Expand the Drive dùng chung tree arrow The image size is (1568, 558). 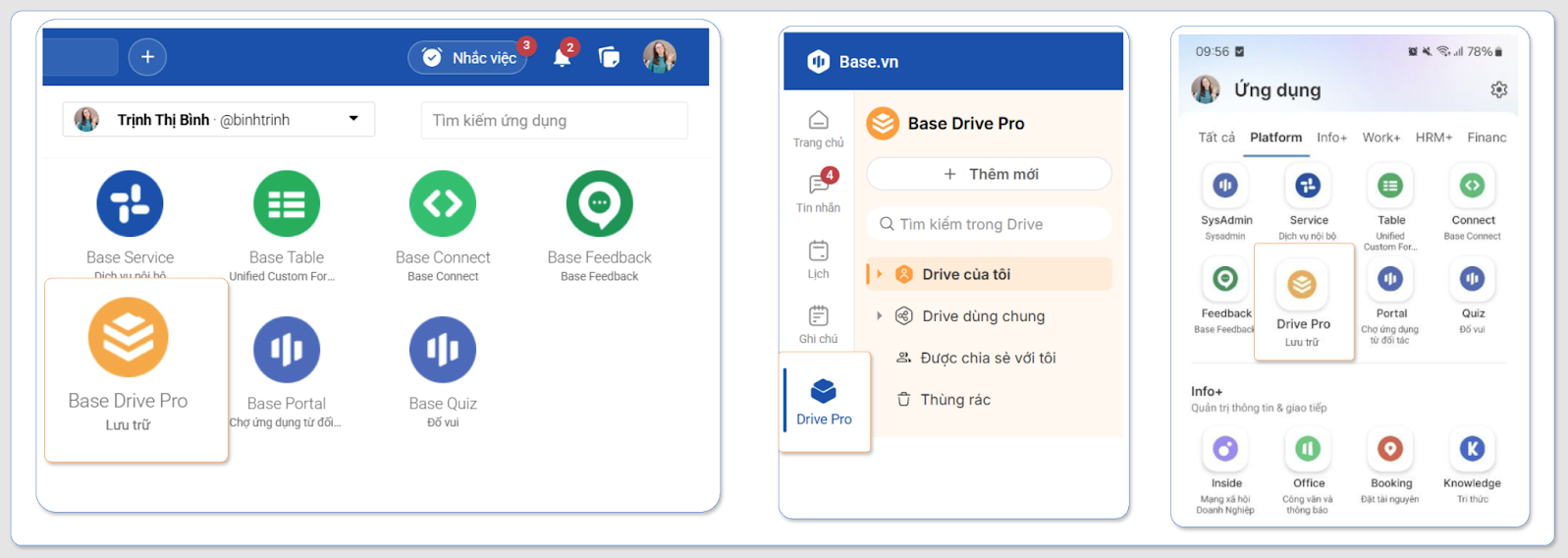tap(880, 316)
